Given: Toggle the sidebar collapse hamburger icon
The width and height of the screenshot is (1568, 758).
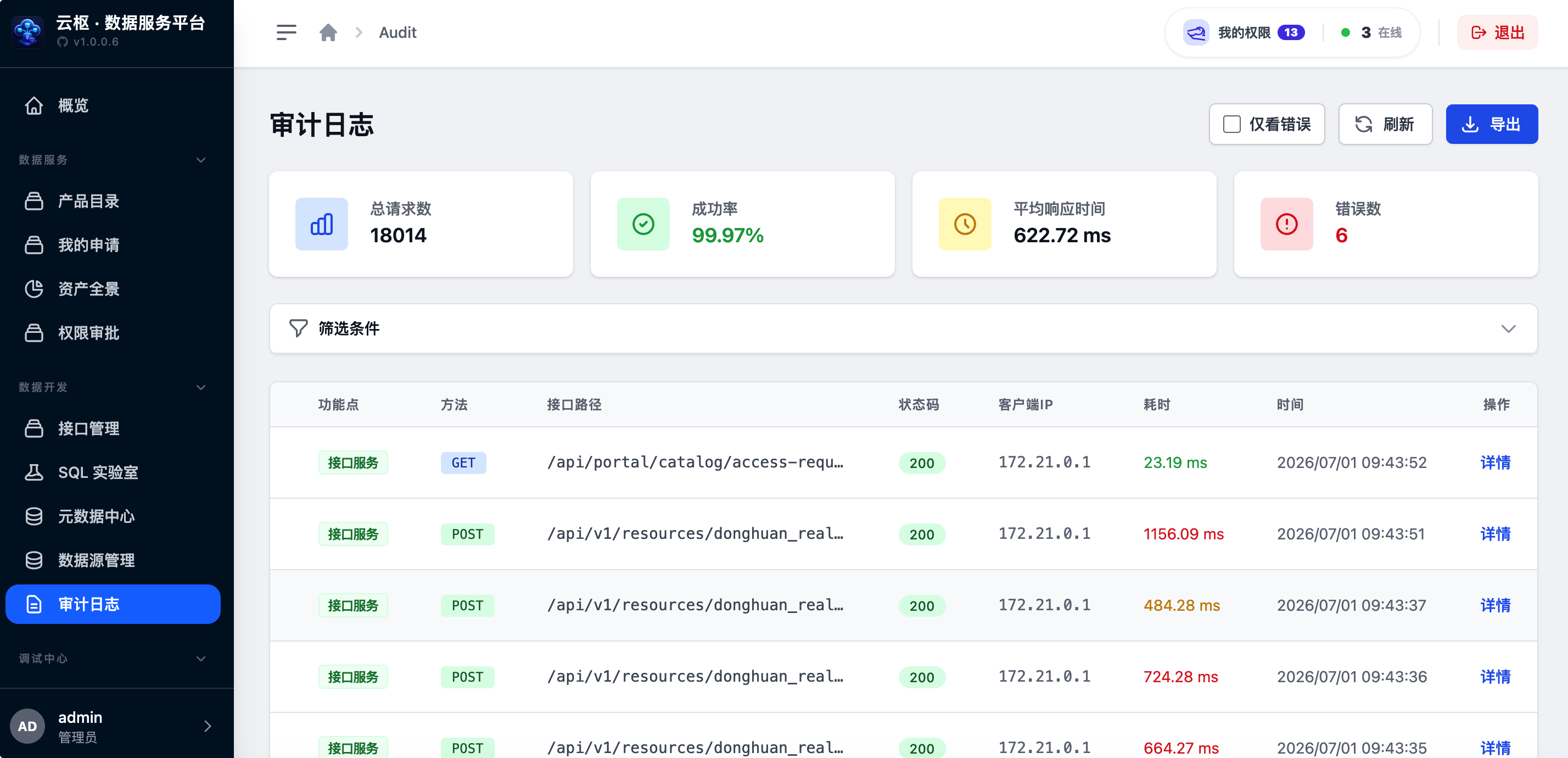Looking at the screenshot, I should tap(286, 32).
